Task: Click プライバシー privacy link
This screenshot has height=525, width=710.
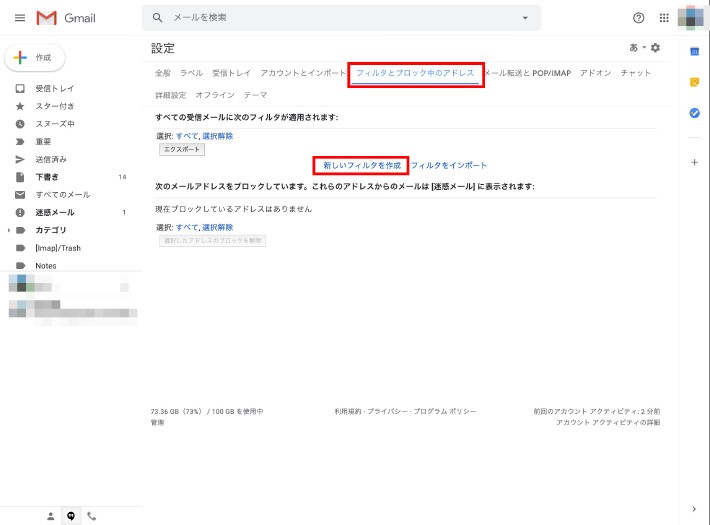Action: (387, 411)
